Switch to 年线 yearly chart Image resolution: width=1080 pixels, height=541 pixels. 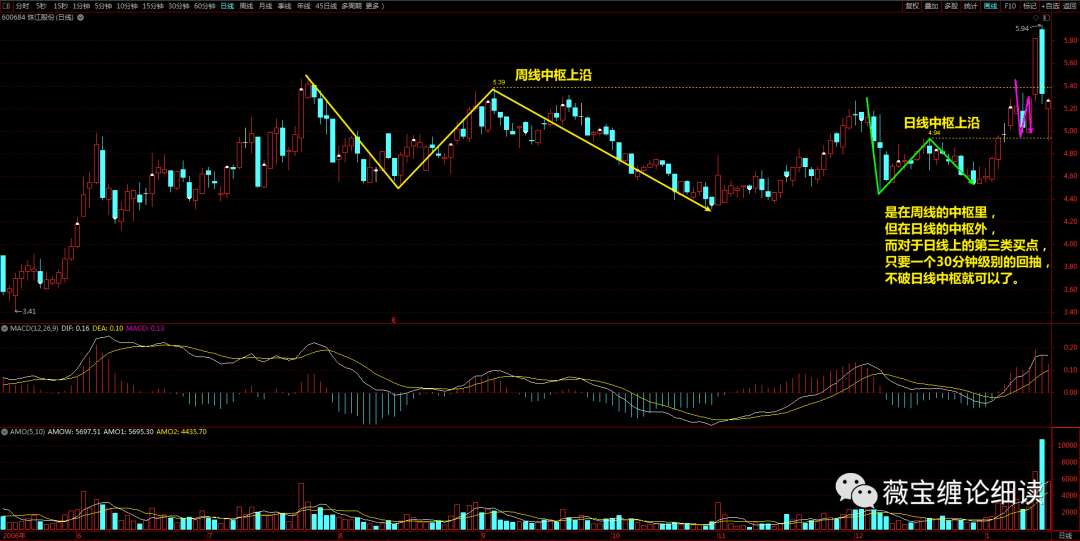tap(304, 6)
